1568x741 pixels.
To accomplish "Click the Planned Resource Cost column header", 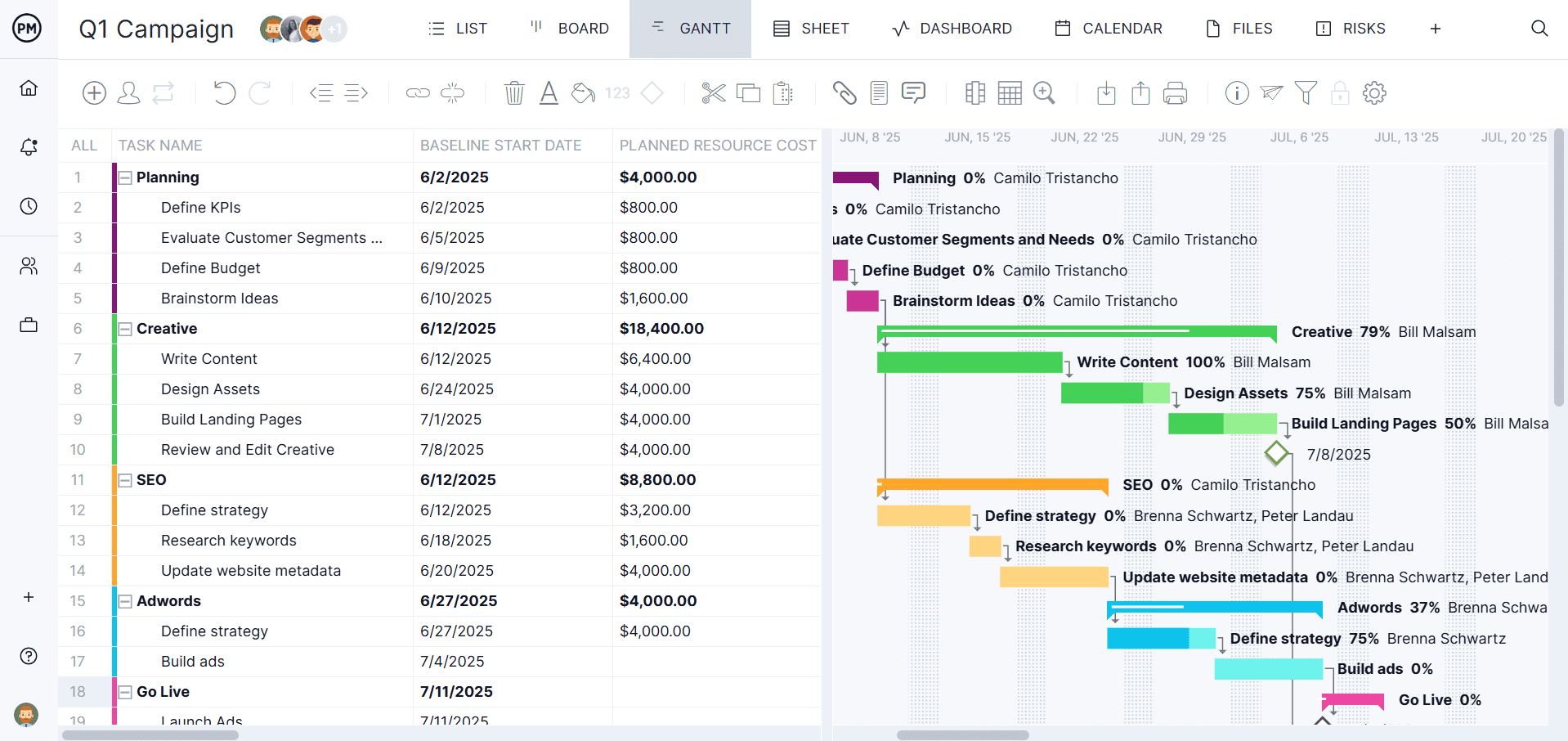I will [717, 146].
